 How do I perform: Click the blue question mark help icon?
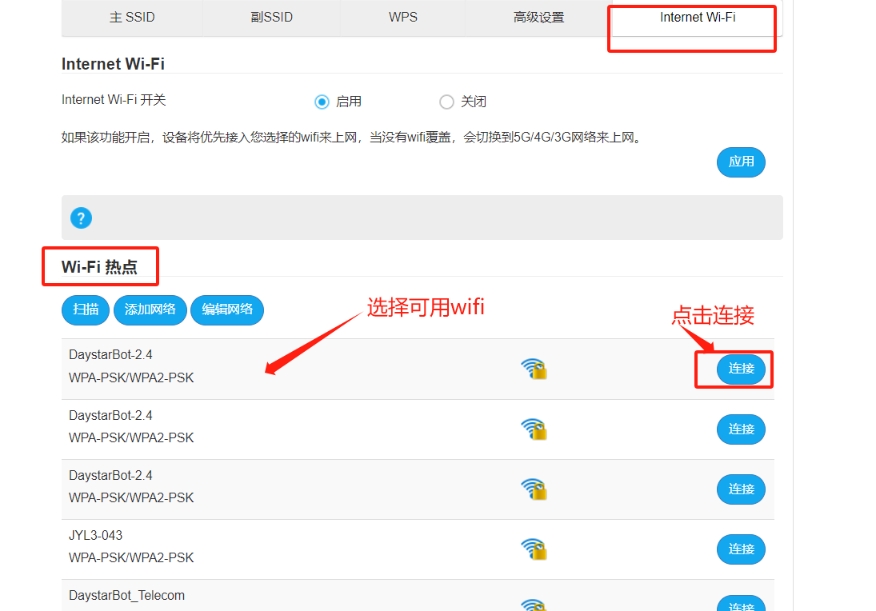(x=81, y=218)
